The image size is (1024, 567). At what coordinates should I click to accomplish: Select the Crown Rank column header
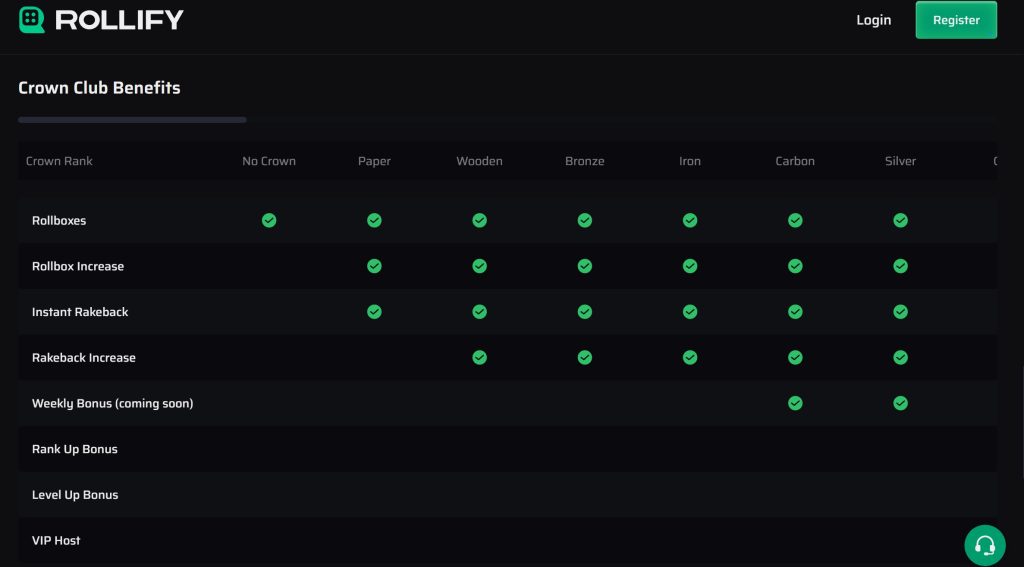tap(59, 161)
